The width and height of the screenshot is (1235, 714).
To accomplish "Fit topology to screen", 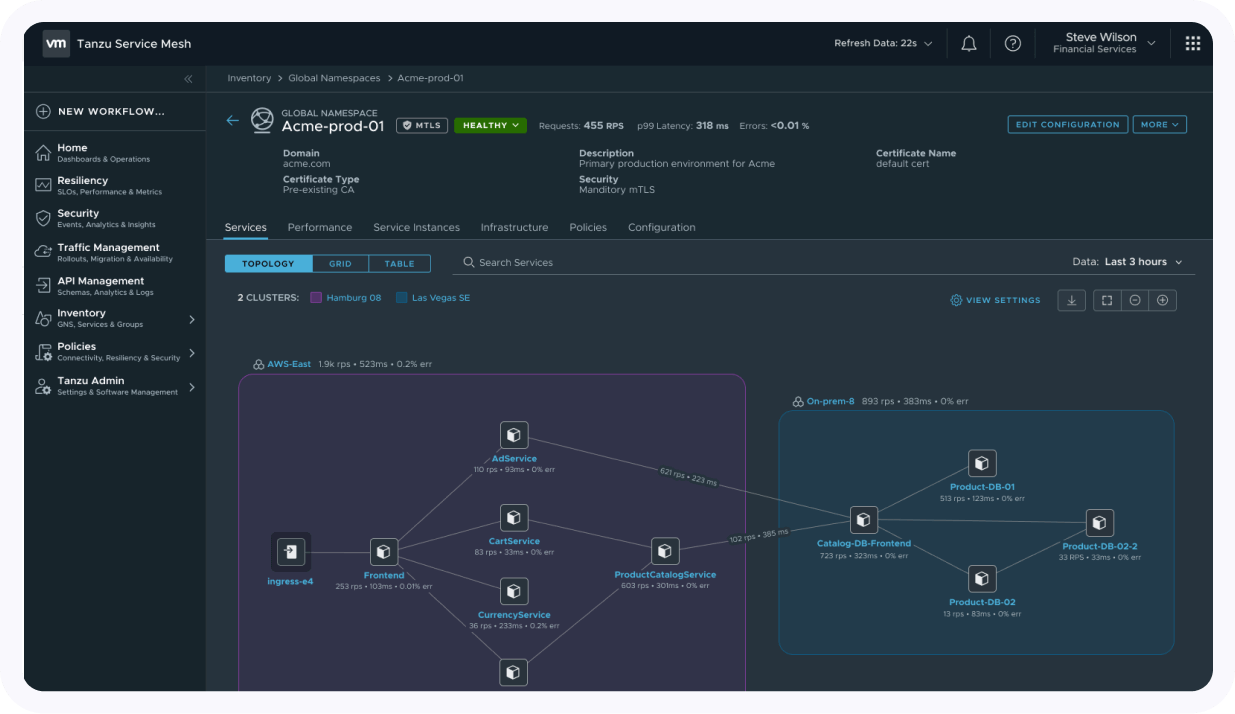I will coord(1107,300).
